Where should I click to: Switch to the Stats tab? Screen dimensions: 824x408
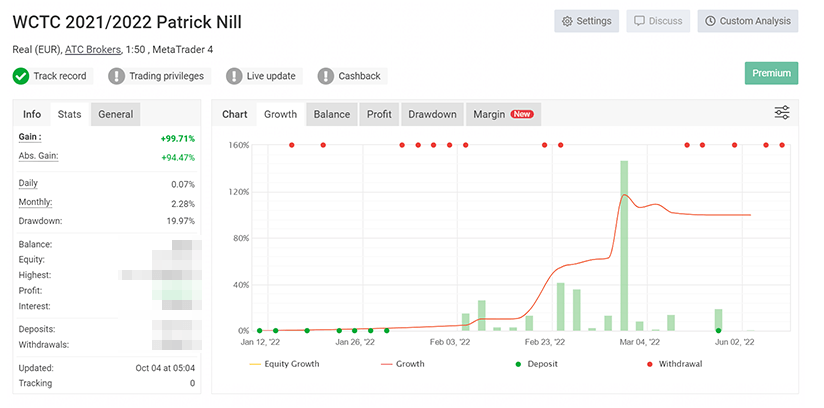pos(69,114)
